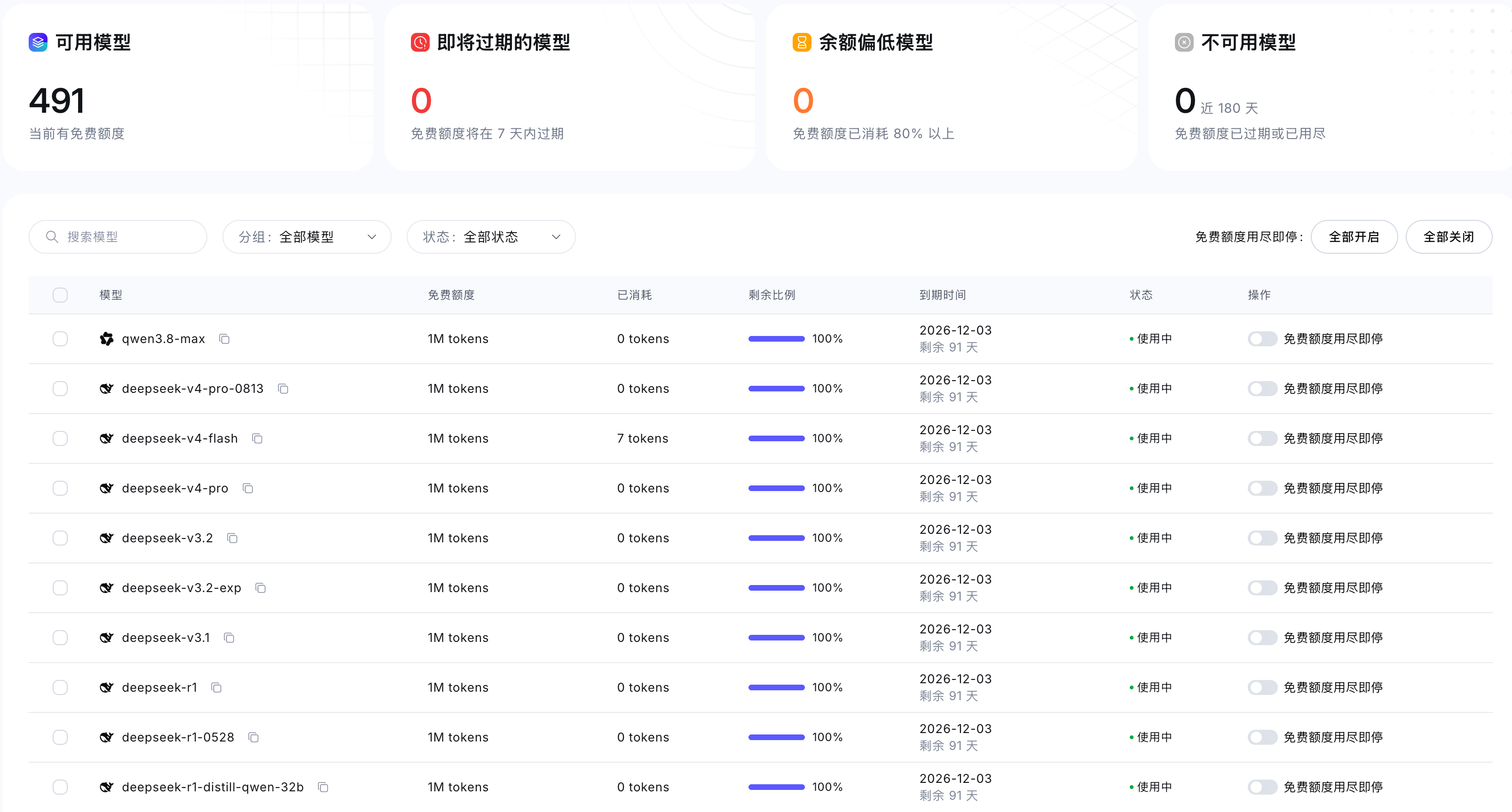Click the '7 tokens' consumed value
Screen dimensions: 1512x812
643,439
